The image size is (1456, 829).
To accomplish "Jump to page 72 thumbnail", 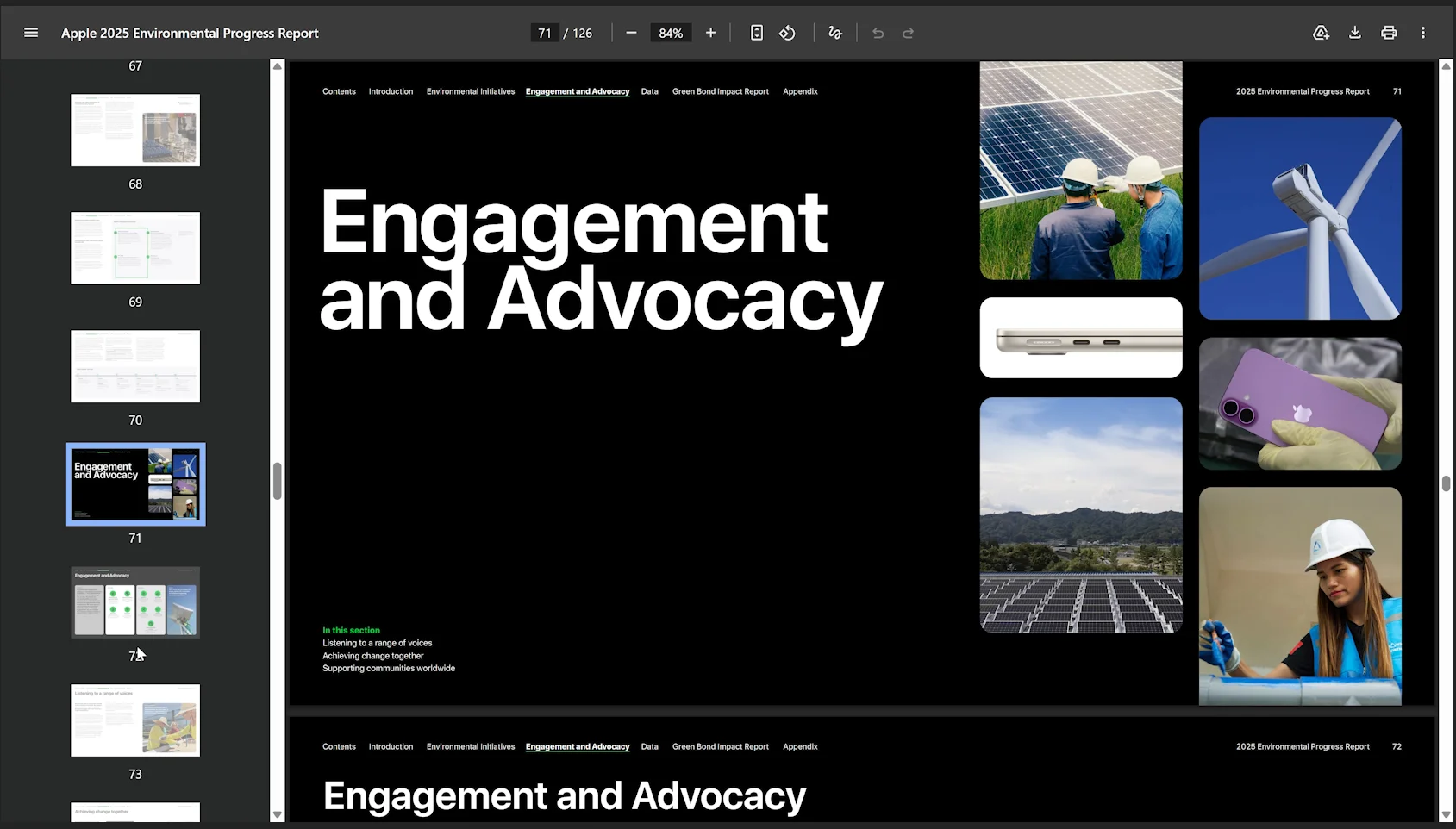I will (135, 602).
